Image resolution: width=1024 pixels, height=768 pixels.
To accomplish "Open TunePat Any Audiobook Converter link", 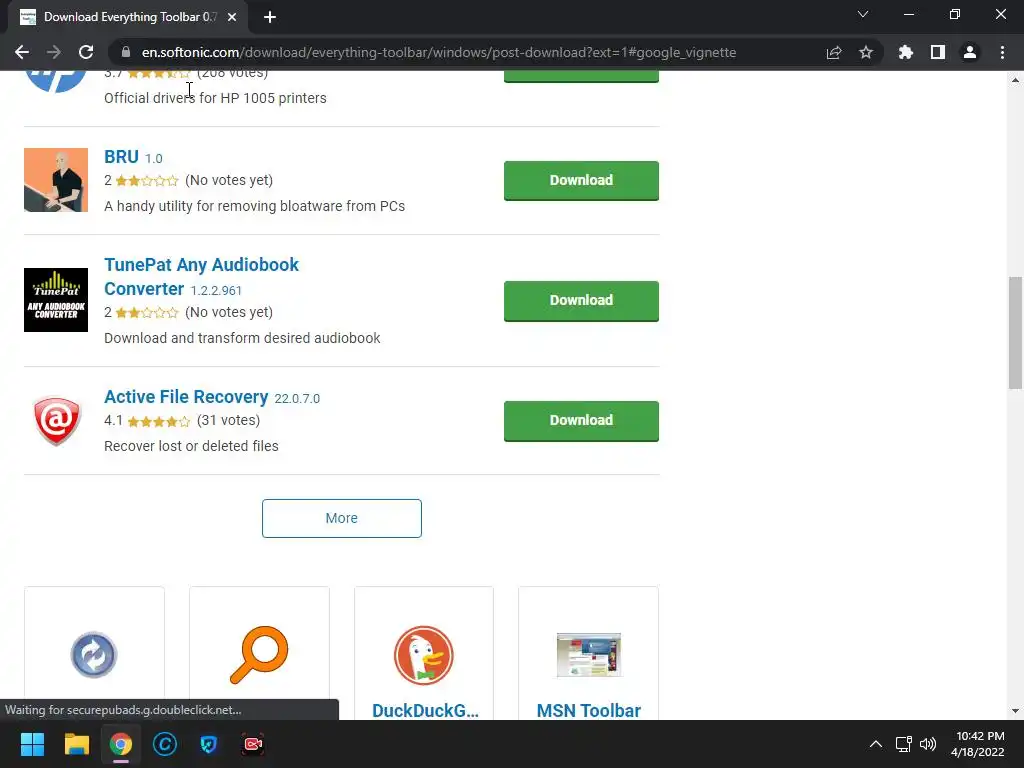I will click(201, 276).
